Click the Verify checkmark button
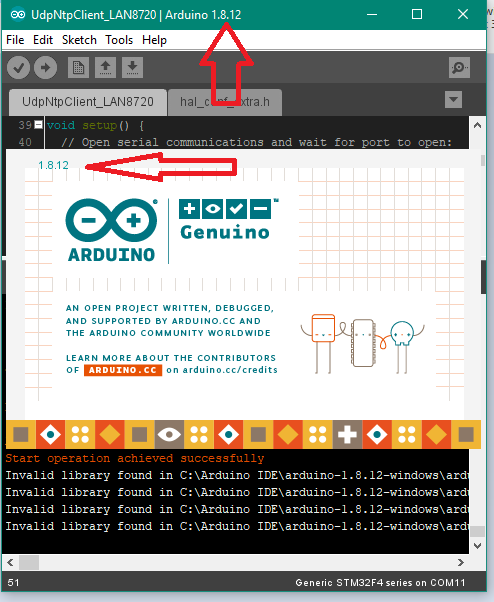The width and height of the screenshot is (494, 602). click(18, 68)
